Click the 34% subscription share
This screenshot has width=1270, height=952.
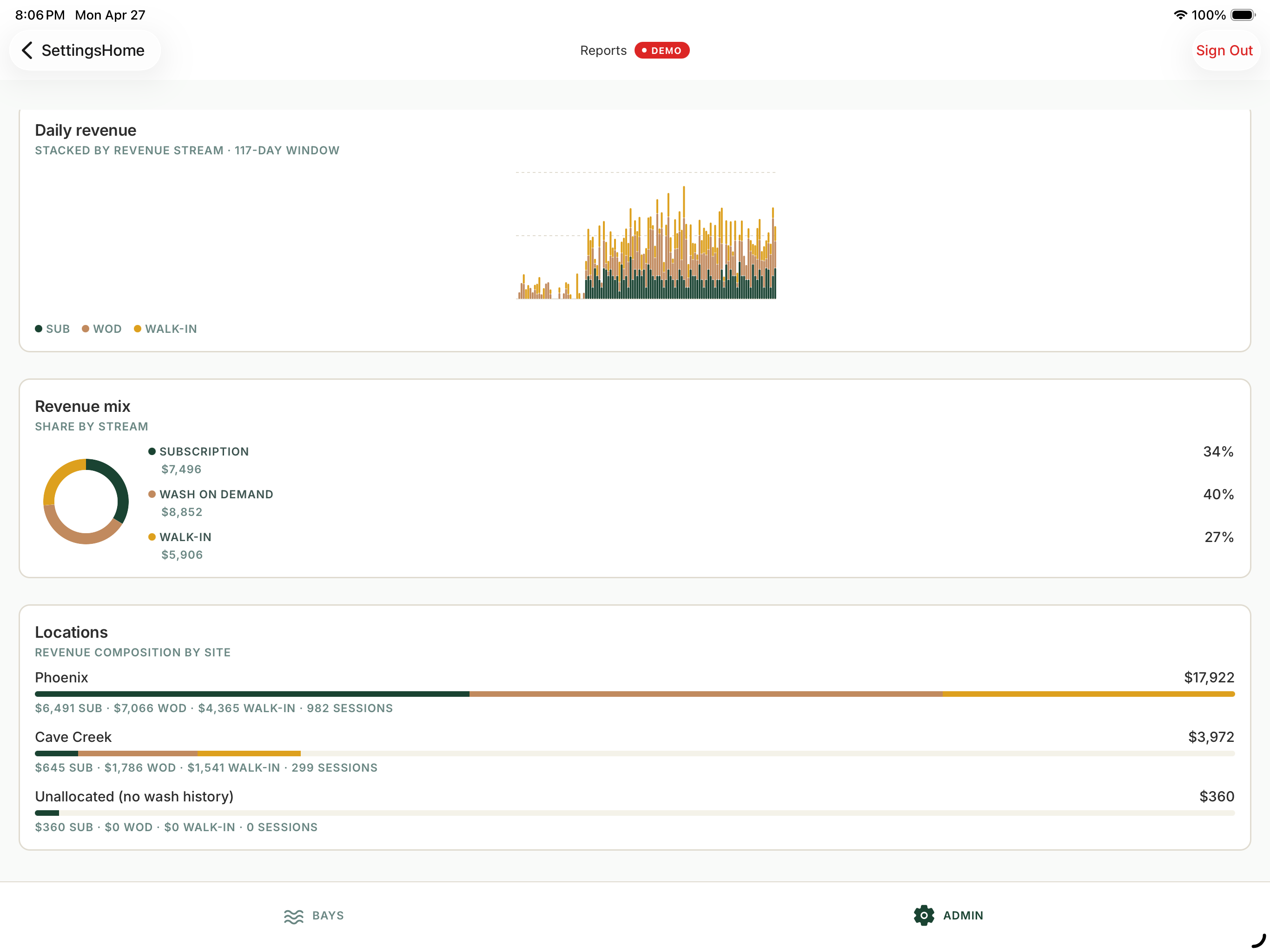(1218, 451)
